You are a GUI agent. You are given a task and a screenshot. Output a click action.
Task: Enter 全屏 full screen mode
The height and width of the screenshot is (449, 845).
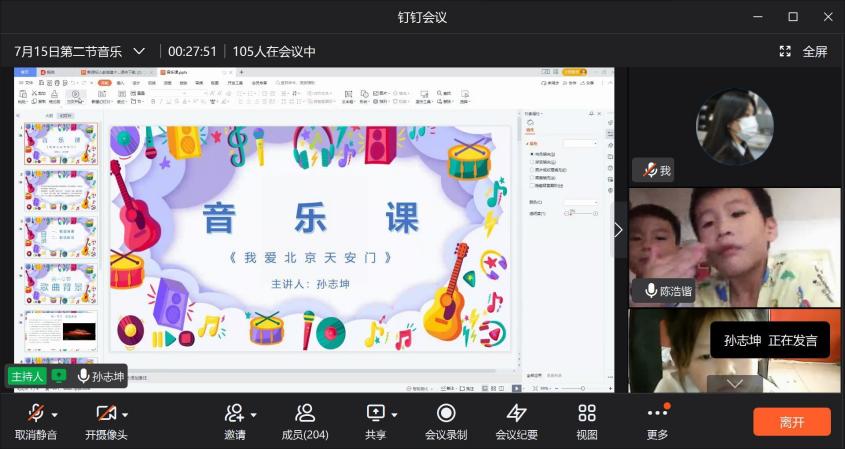coord(804,51)
